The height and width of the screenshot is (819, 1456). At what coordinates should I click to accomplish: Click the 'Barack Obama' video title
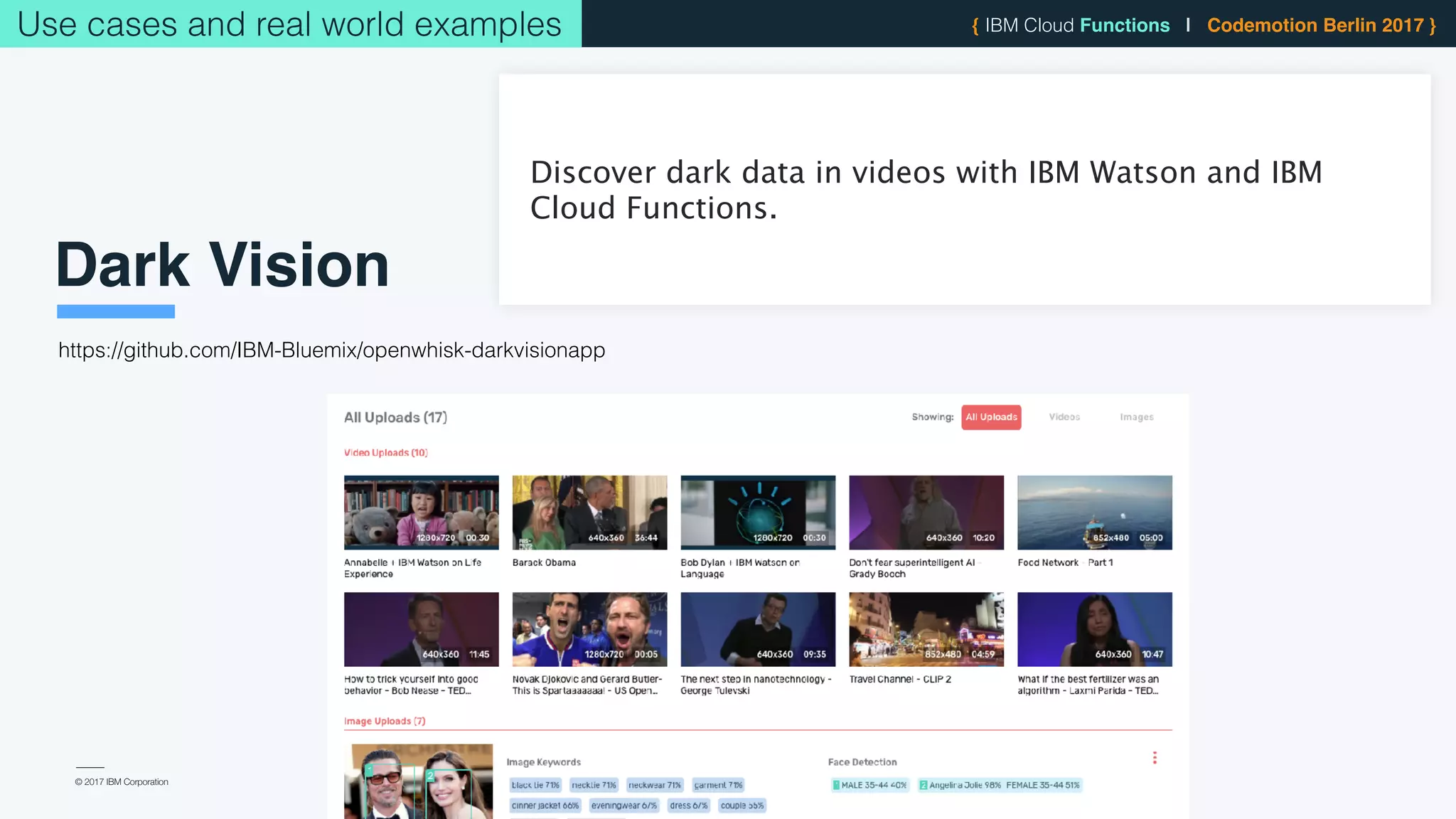pos(544,562)
